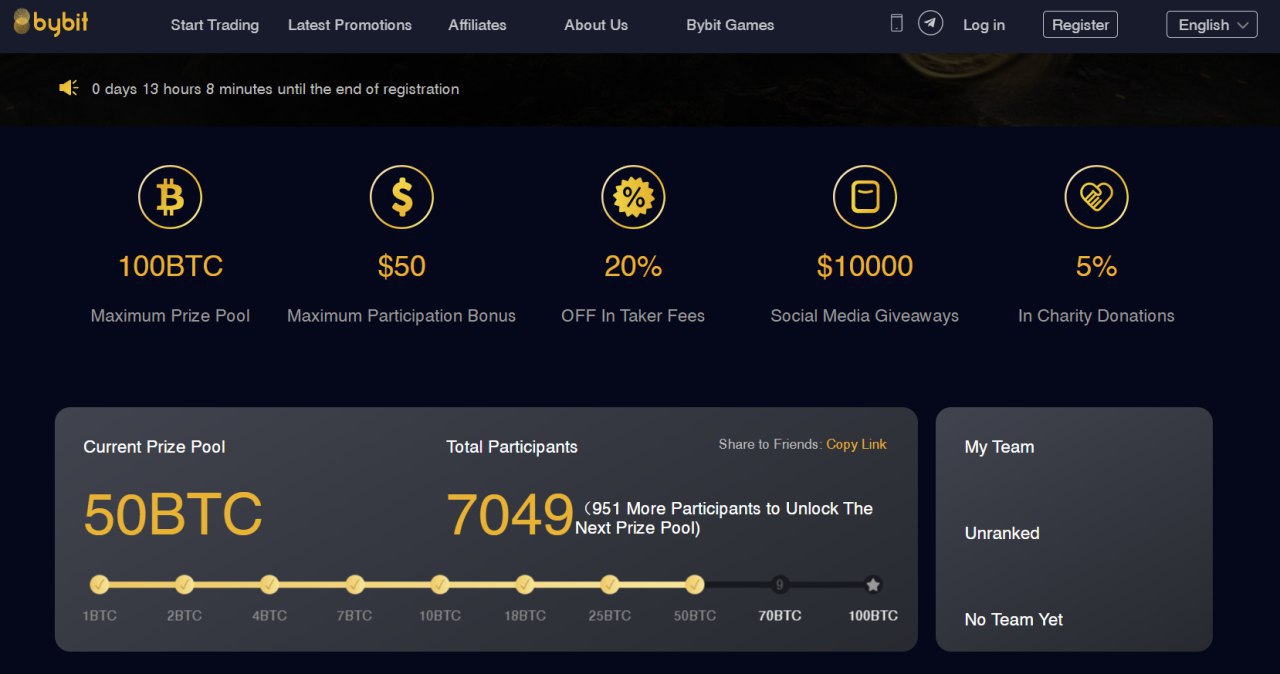Click the 20% taker fees value

(x=633, y=266)
